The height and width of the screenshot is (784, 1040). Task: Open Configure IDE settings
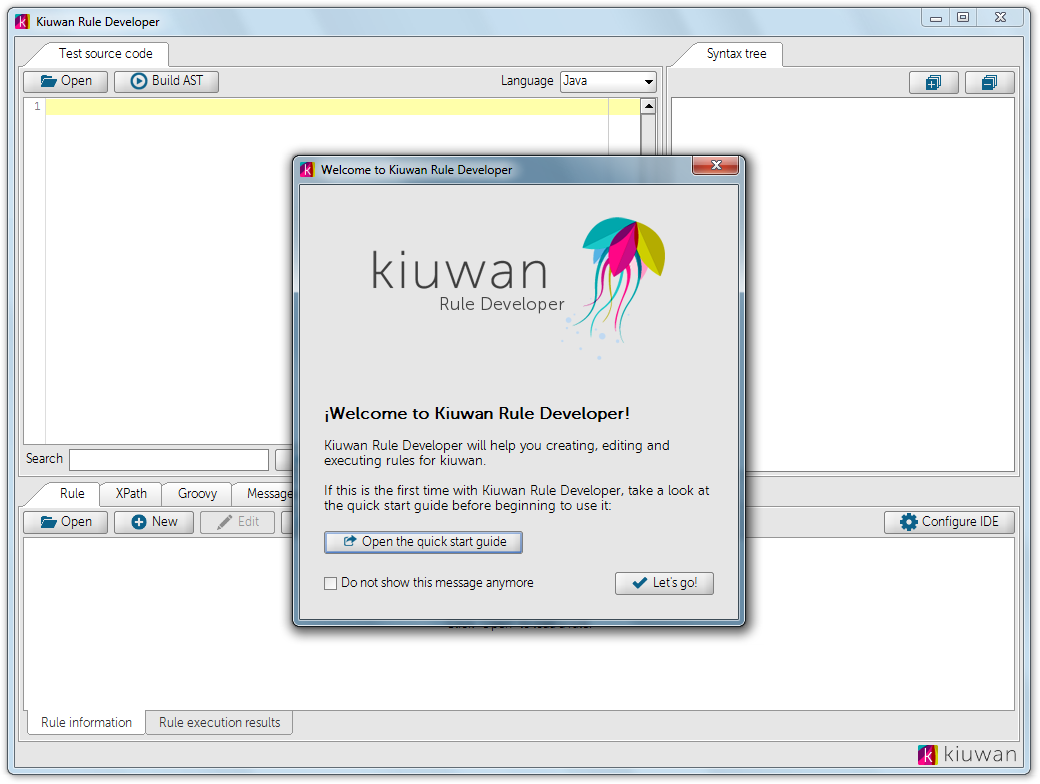click(x=949, y=522)
